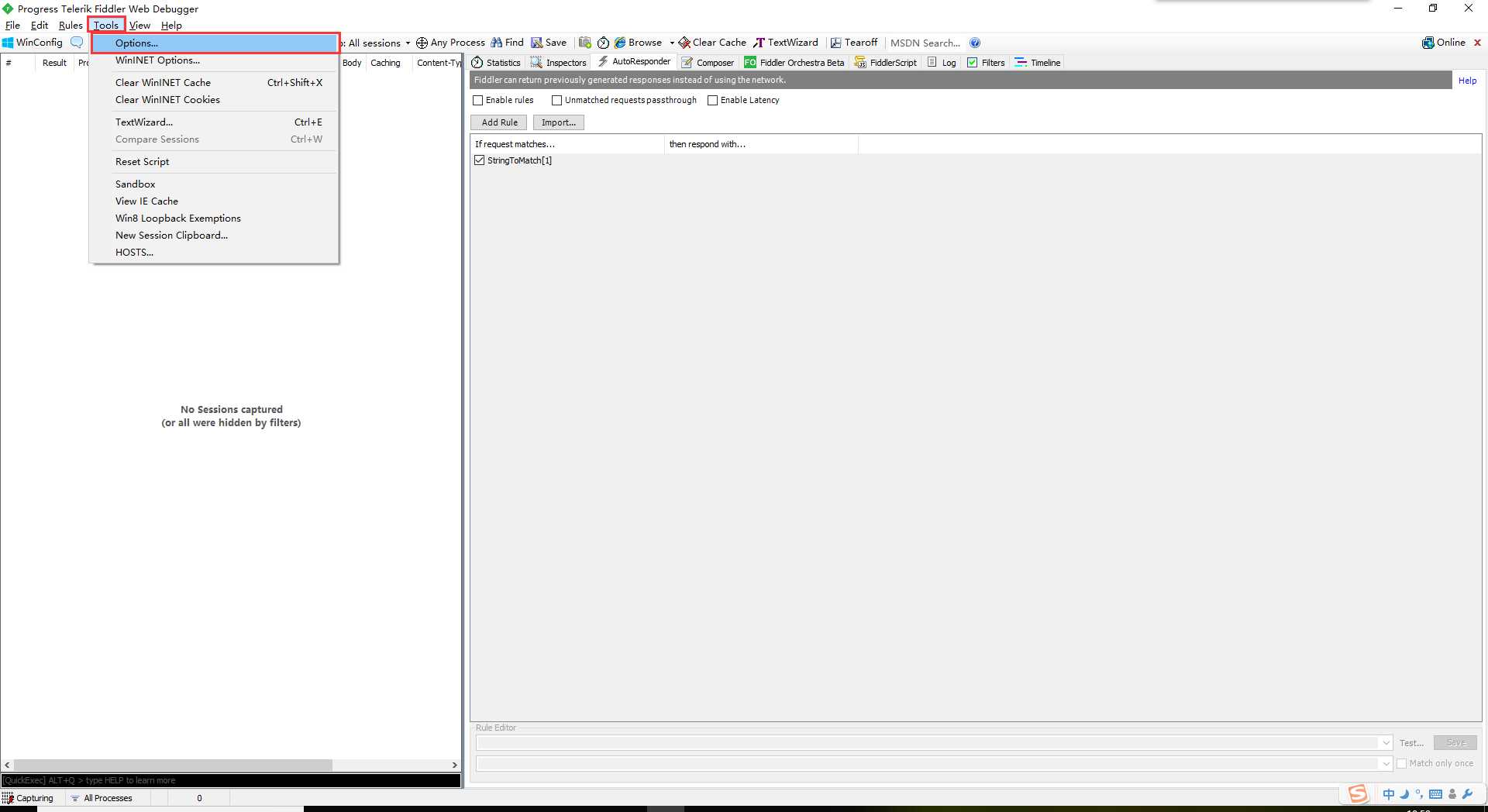1488x812 pixels.
Task: Switch to the Timeline tab
Action: tap(1038, 63)
